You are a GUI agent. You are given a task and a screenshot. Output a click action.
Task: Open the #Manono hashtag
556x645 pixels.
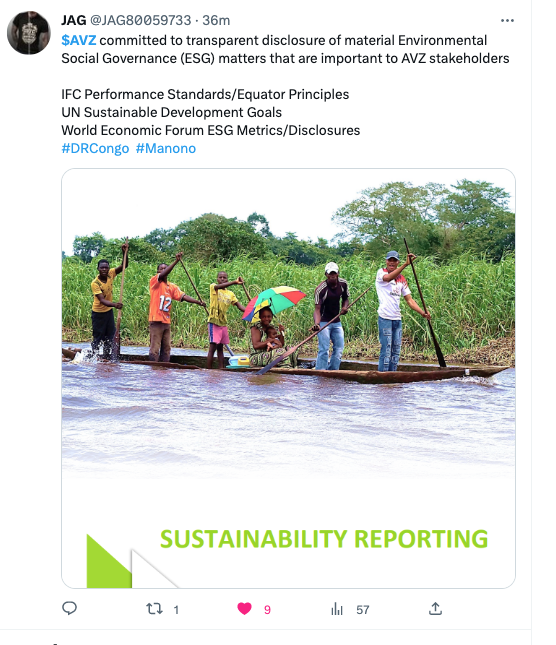point(166,148)
